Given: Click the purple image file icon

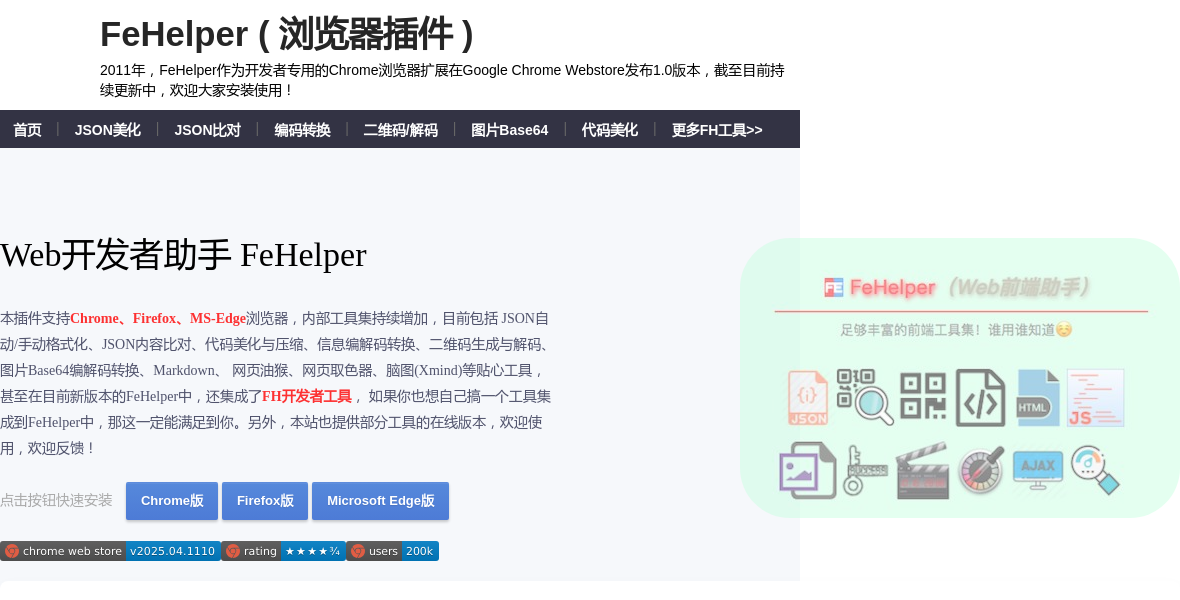Looking at the screenshot, I should click(x=807, y=470).
